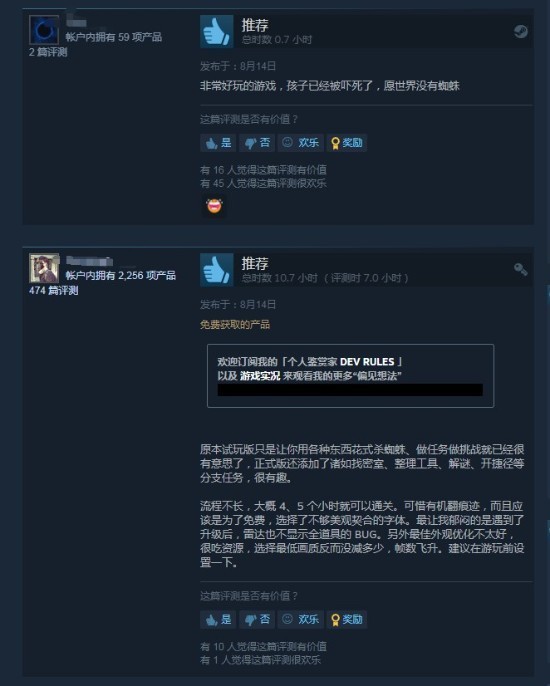This screenshot has height=686, width=550.
Task: Mark the second review as 欢乐 funny
Action: click(x=301, y=620)
